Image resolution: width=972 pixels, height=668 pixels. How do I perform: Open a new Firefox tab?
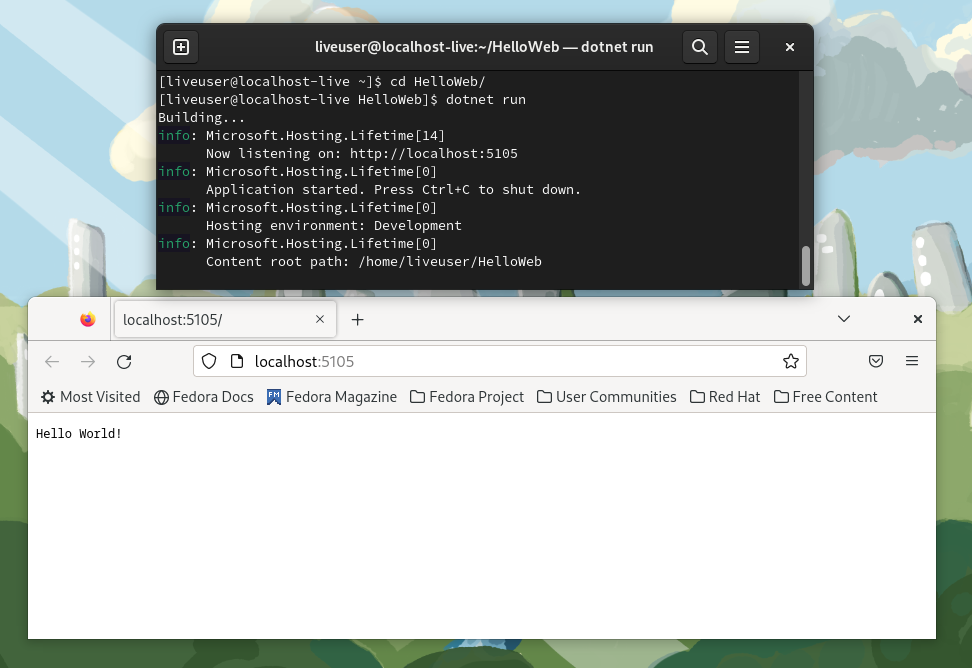click(357, 319)
